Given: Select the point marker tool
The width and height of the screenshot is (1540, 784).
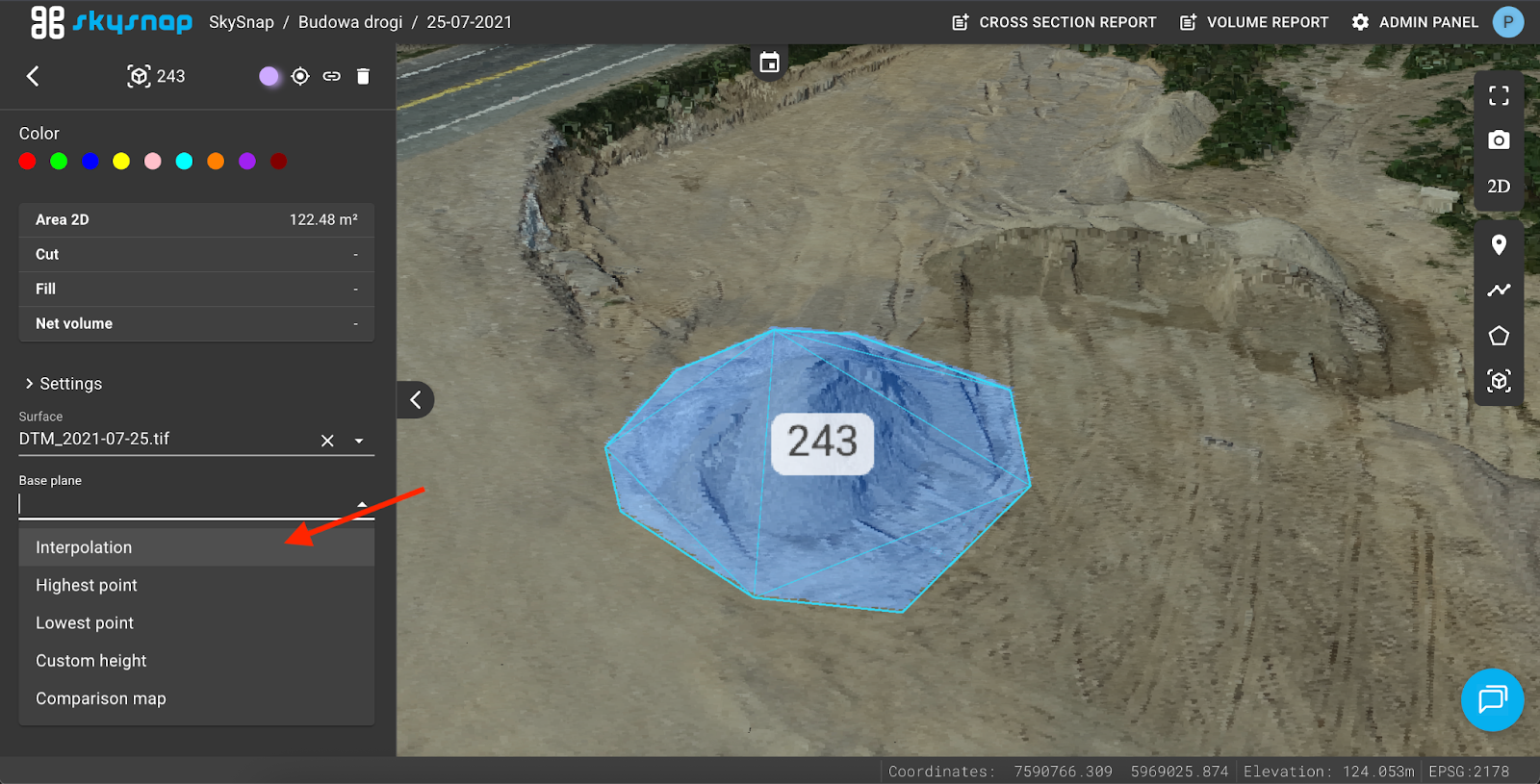Looking at the screenshot, I should 1499,245.
